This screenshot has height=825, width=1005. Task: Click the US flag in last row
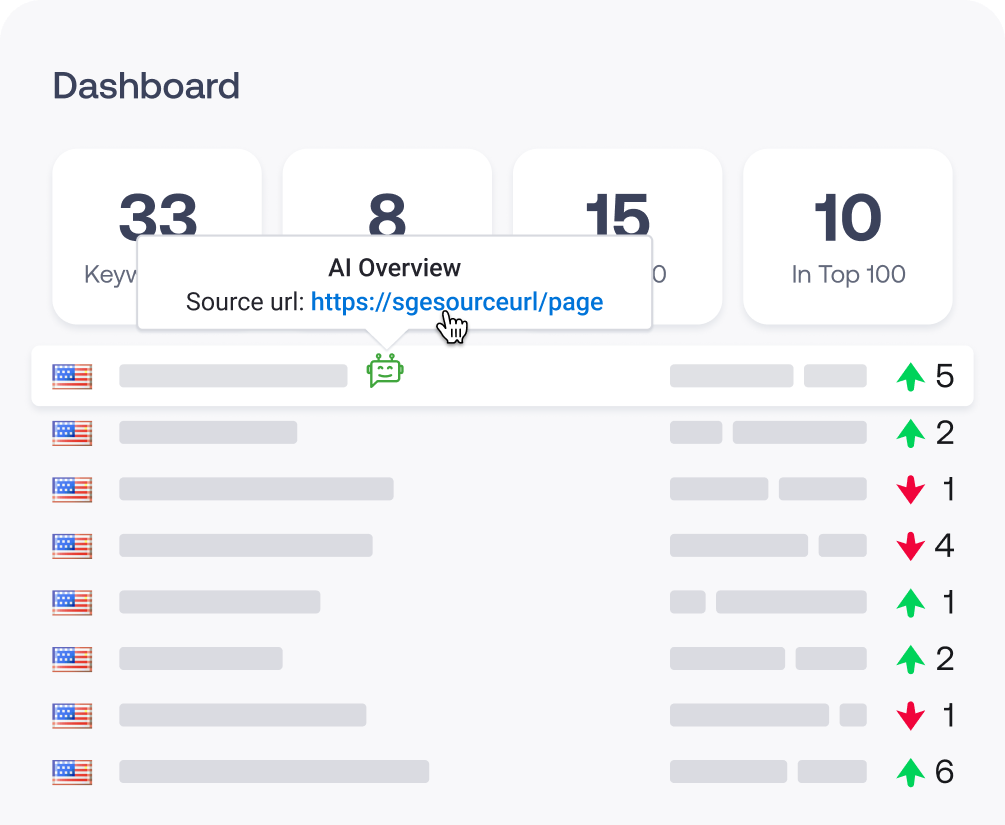[72, 772]
